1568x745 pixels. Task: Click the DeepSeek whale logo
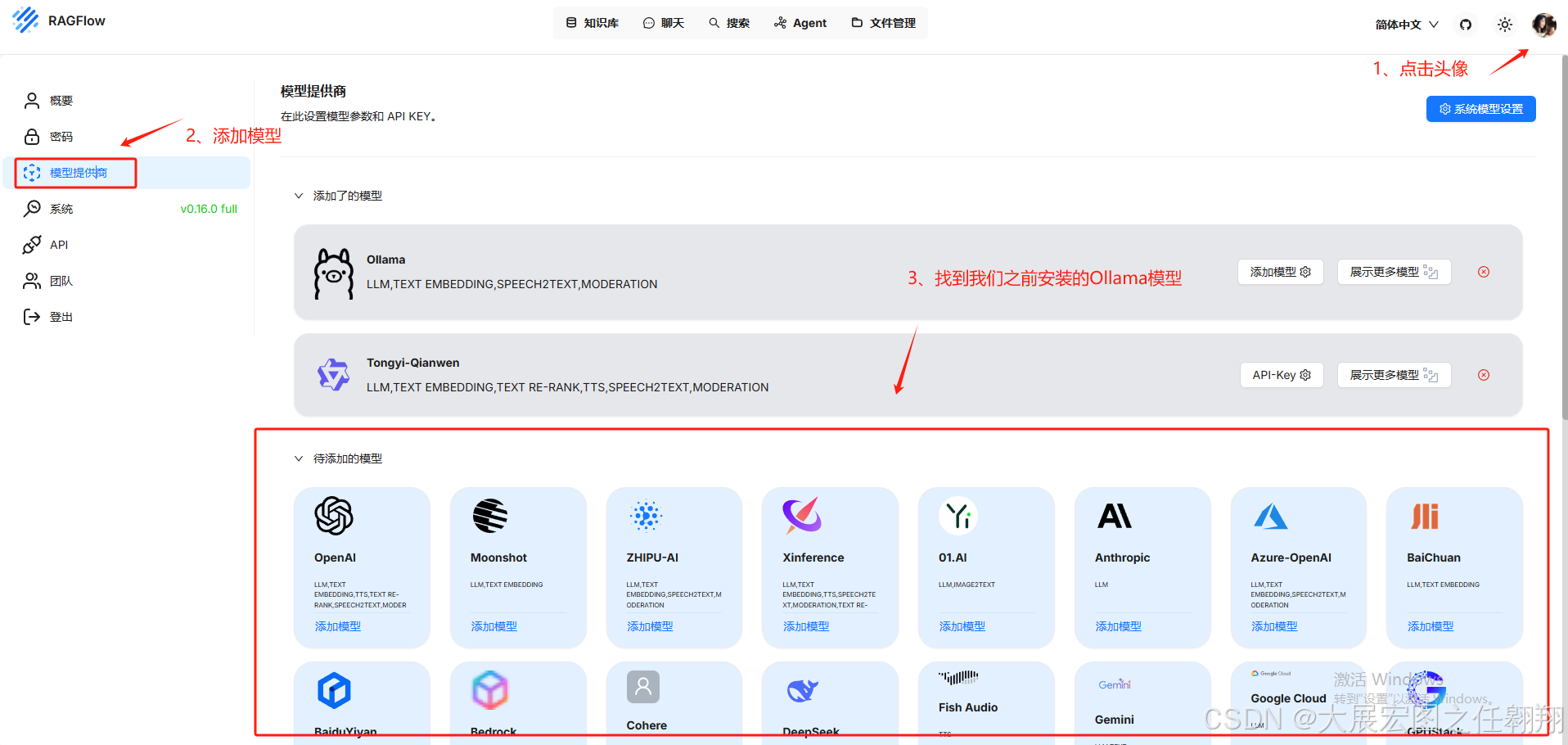[x=802, y=690]
